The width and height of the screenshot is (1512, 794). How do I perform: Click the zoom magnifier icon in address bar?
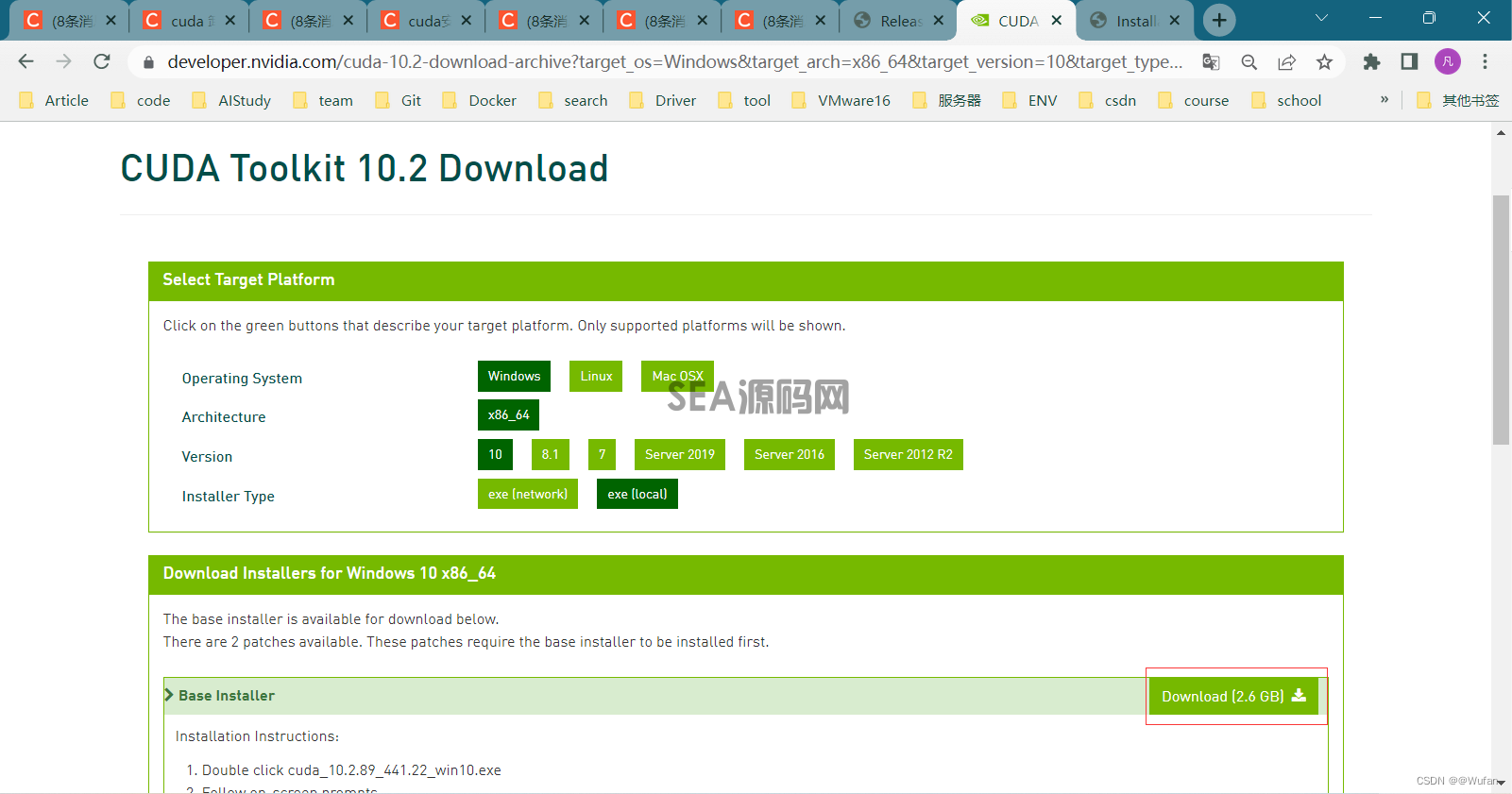pyautogui.click(x=1249, y=62)
